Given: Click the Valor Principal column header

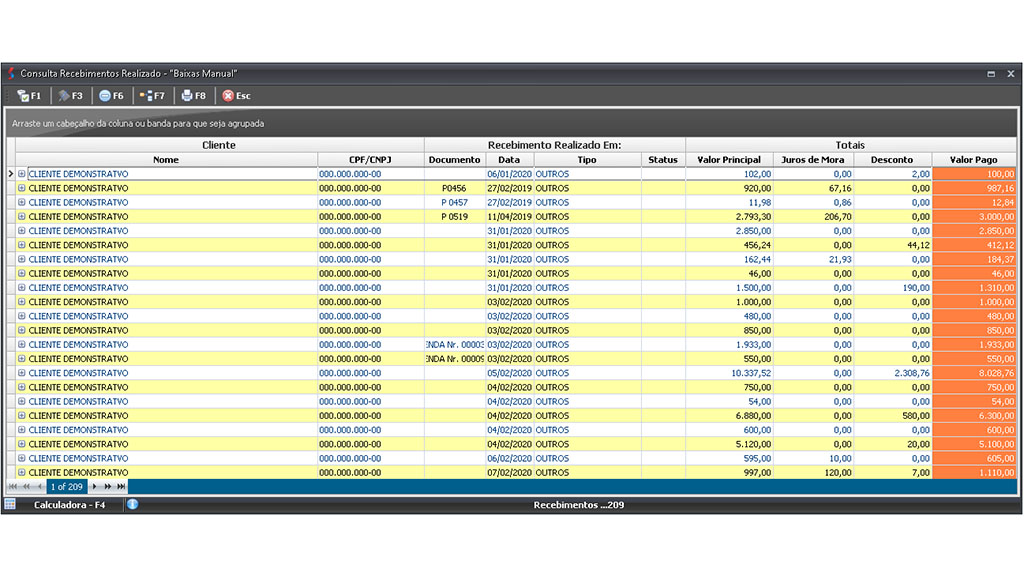Looking at the screenshot, I should pyautogui.click(x=729, y=159).
